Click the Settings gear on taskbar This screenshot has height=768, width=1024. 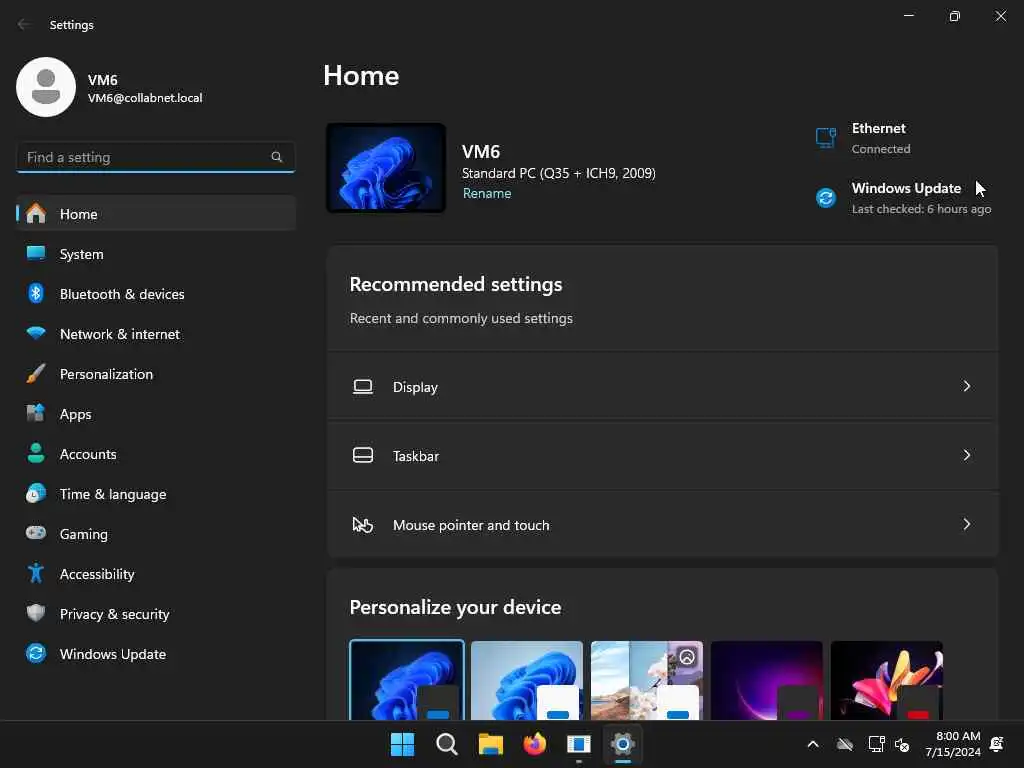pyautogui.click(x=623, y=744)
